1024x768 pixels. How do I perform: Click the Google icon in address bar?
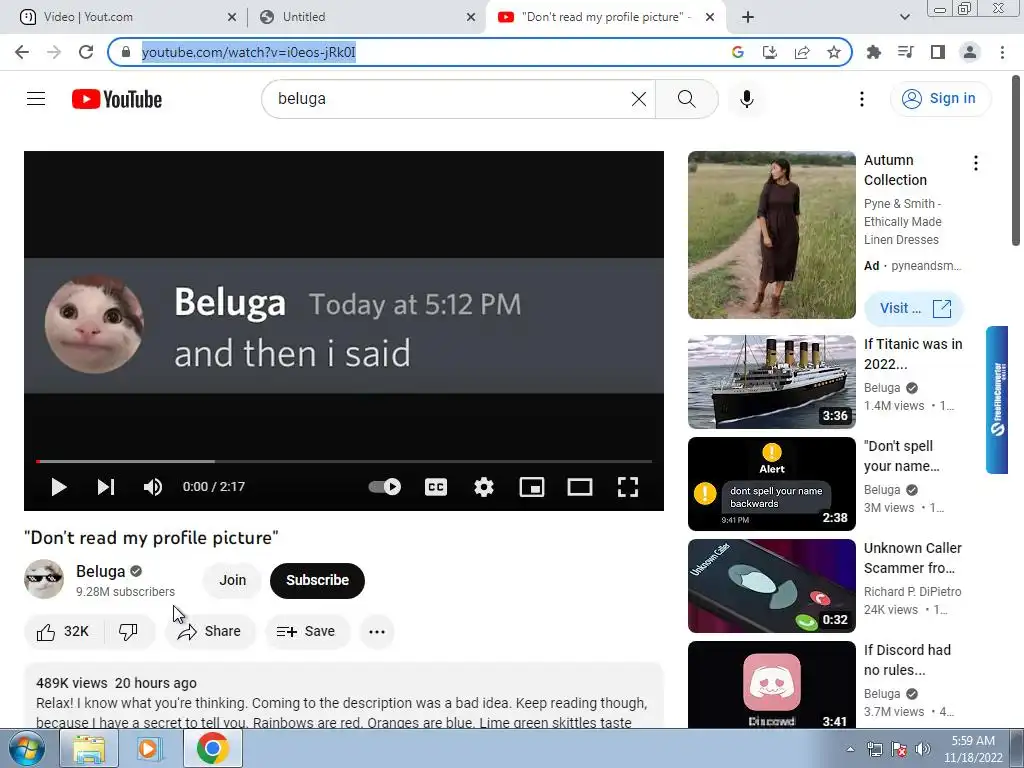click(737, 52)
